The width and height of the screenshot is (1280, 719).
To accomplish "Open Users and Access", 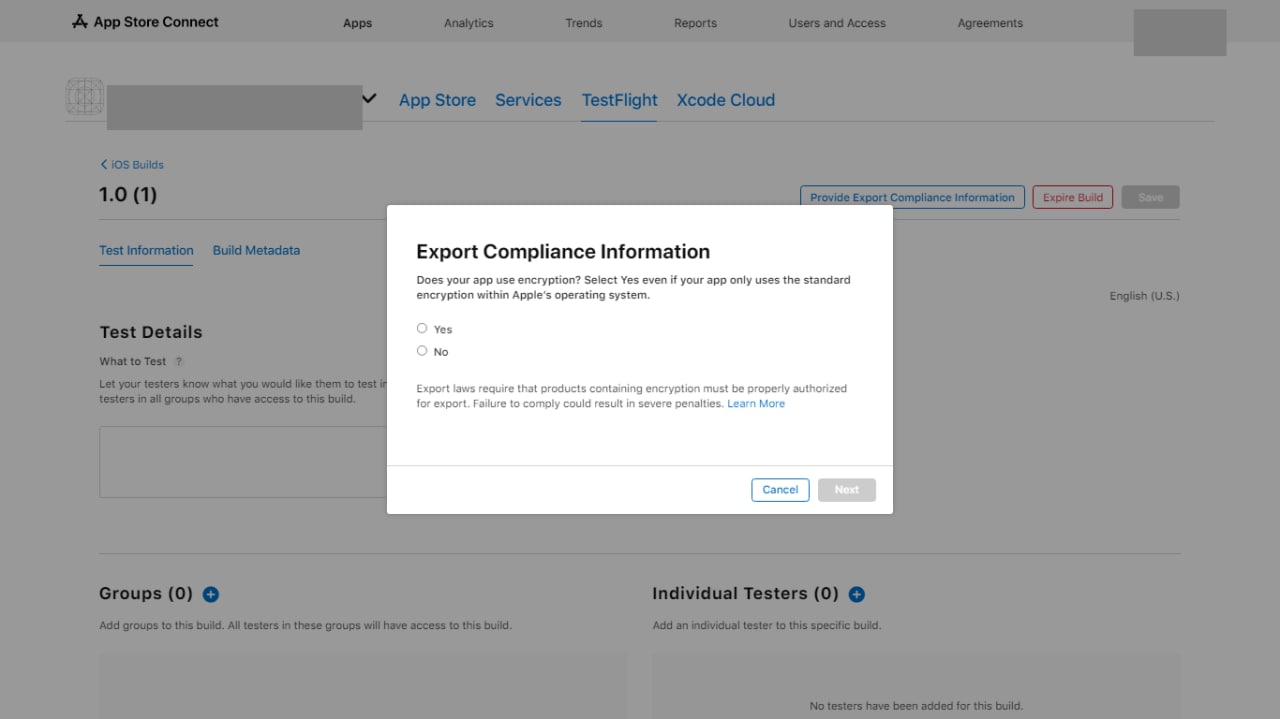I will tap(837, 23).
